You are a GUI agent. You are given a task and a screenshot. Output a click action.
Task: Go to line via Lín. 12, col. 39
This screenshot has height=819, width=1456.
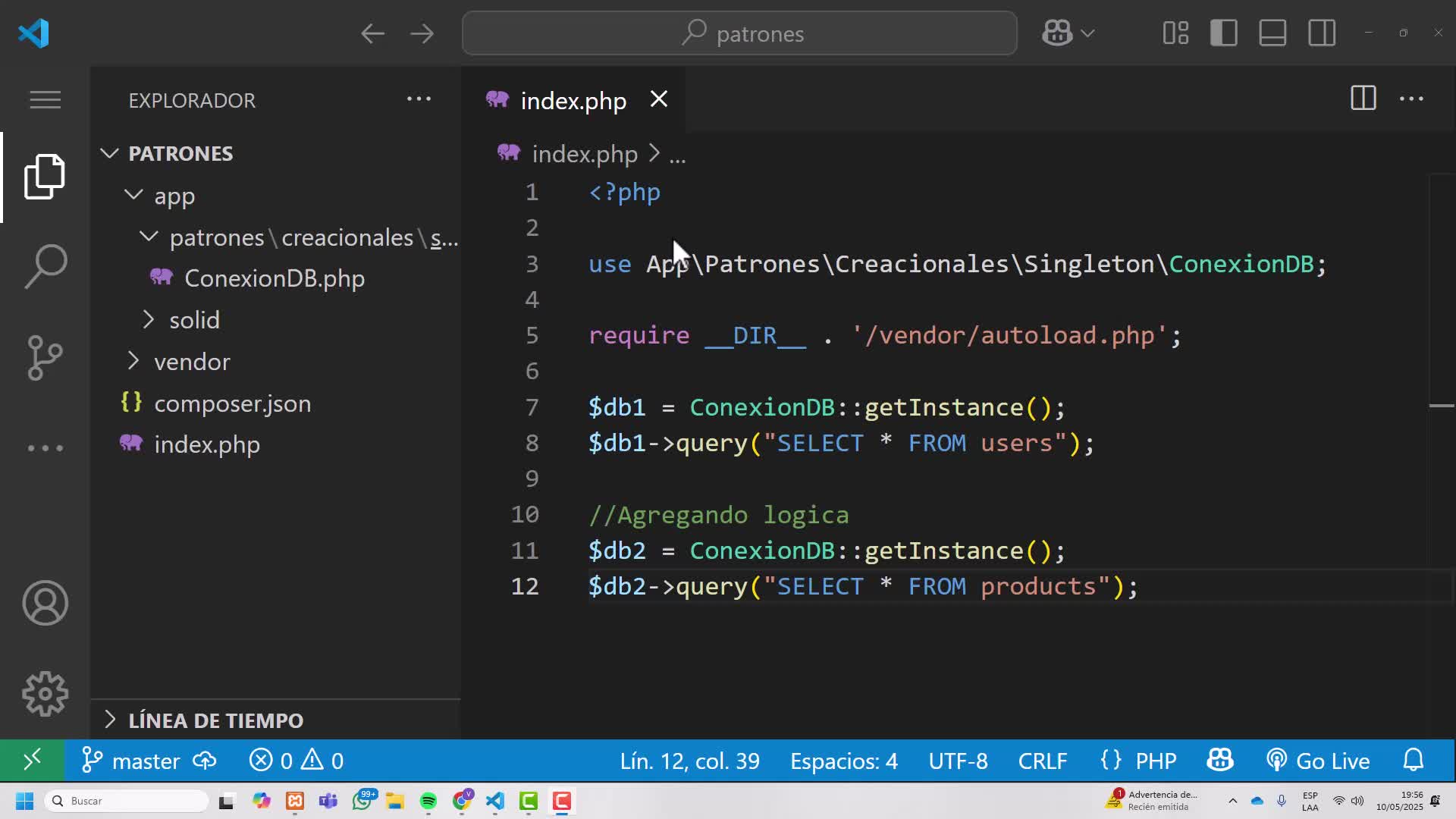coord(689,761)
